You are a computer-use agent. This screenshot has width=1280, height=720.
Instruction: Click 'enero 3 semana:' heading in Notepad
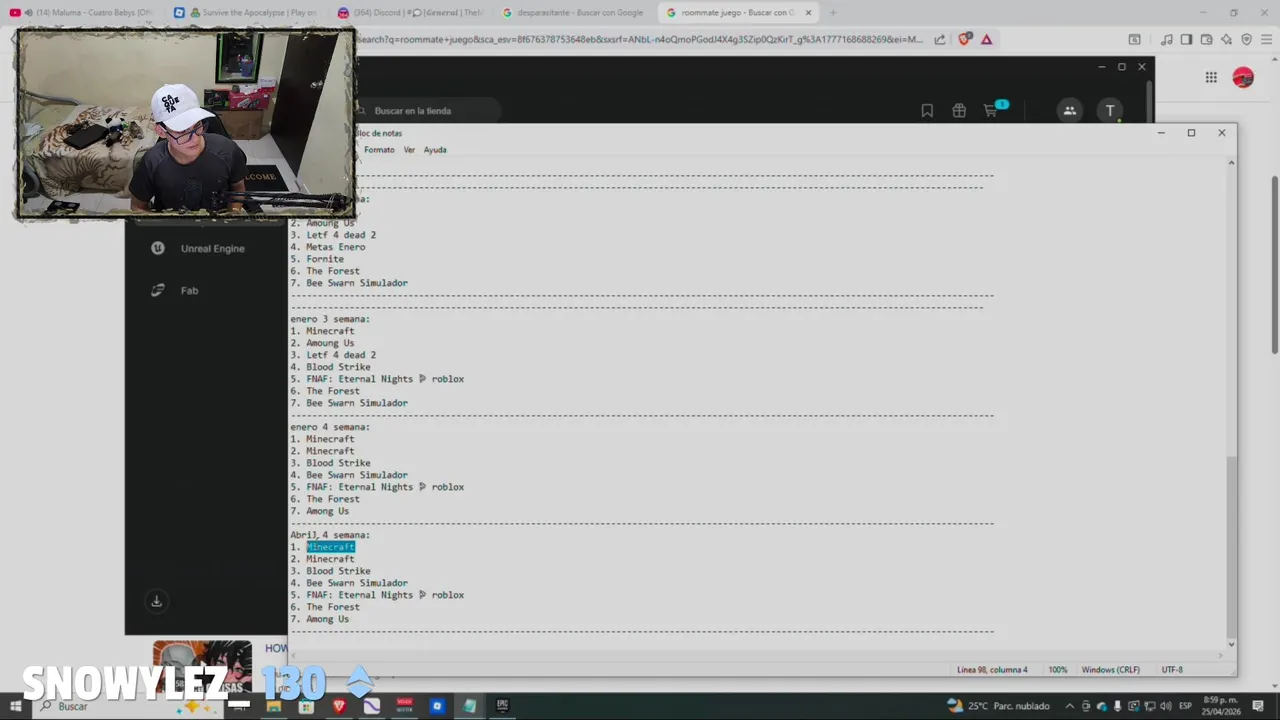pos(330,319)
